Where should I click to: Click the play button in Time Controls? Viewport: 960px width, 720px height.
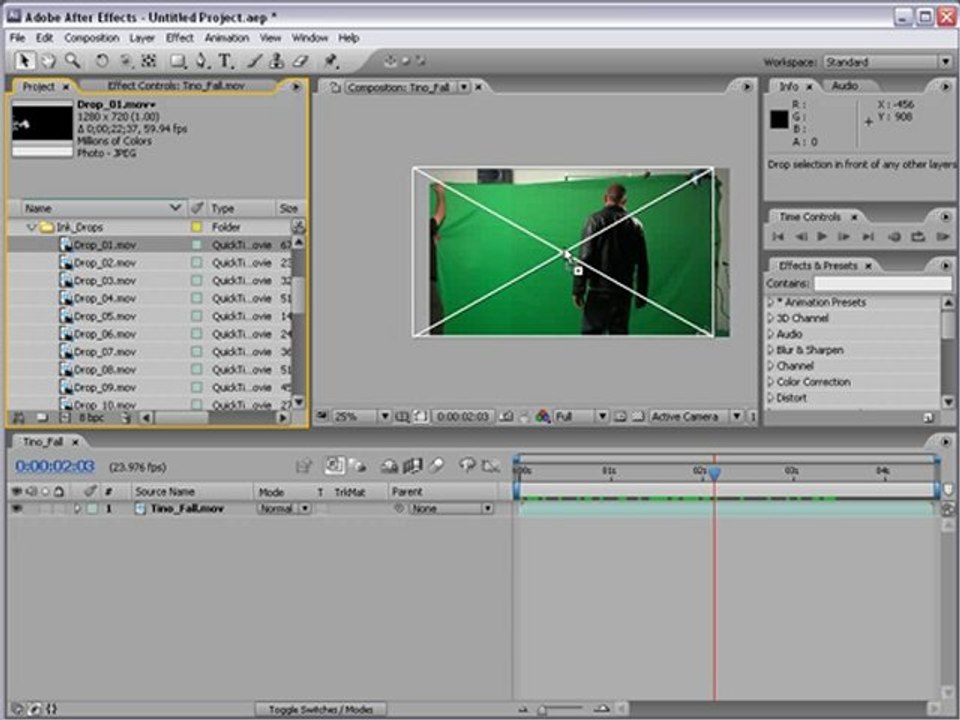pos(822,236)
